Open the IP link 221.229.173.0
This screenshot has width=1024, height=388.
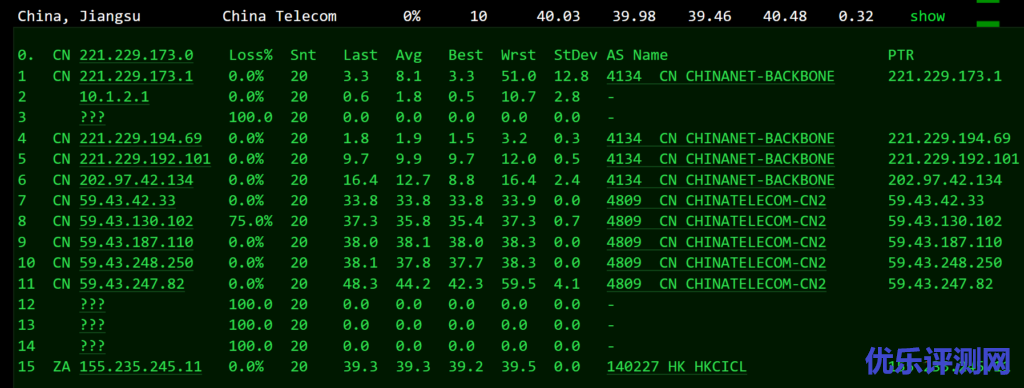pos(136,56)
